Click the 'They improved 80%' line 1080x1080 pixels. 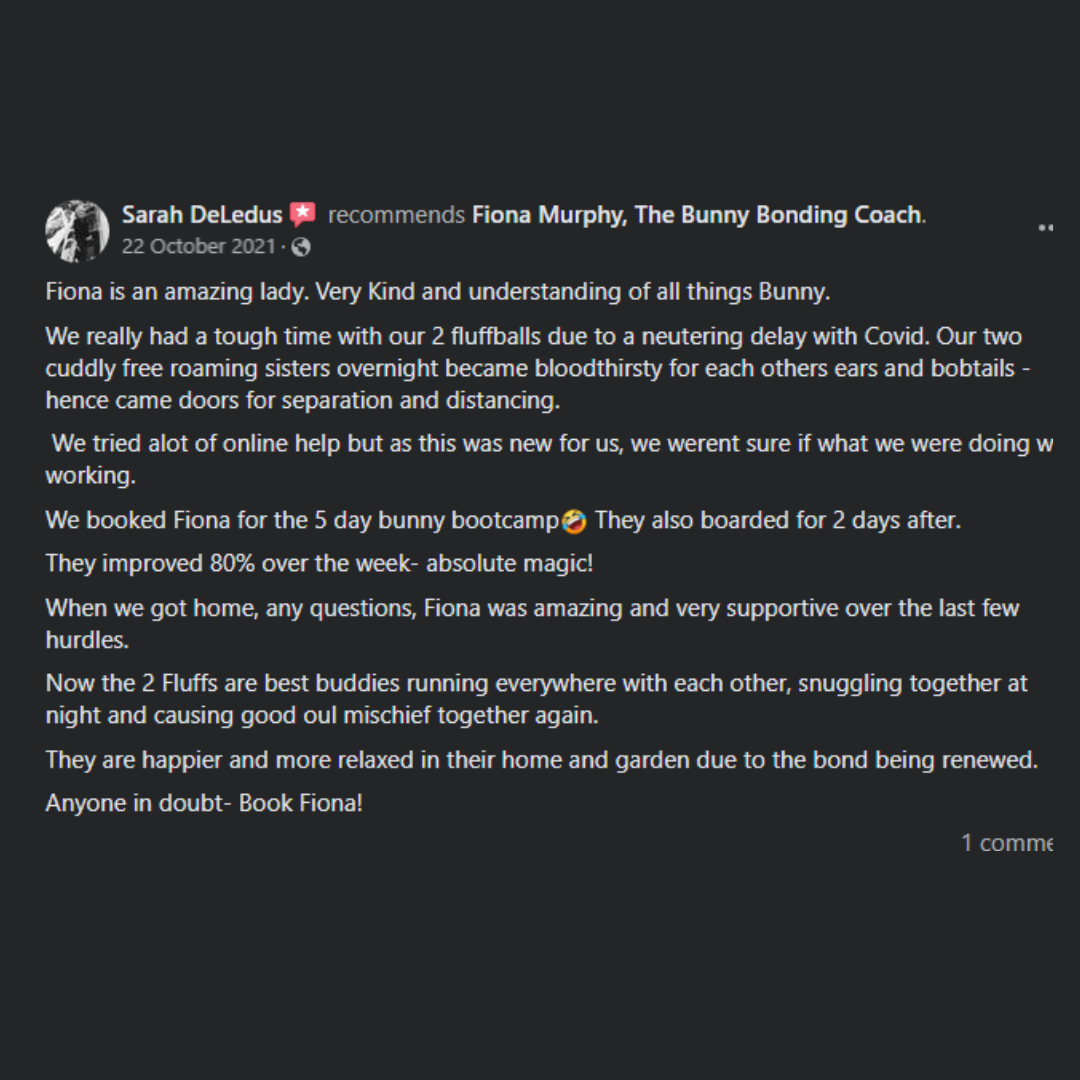tap(319, 563)
